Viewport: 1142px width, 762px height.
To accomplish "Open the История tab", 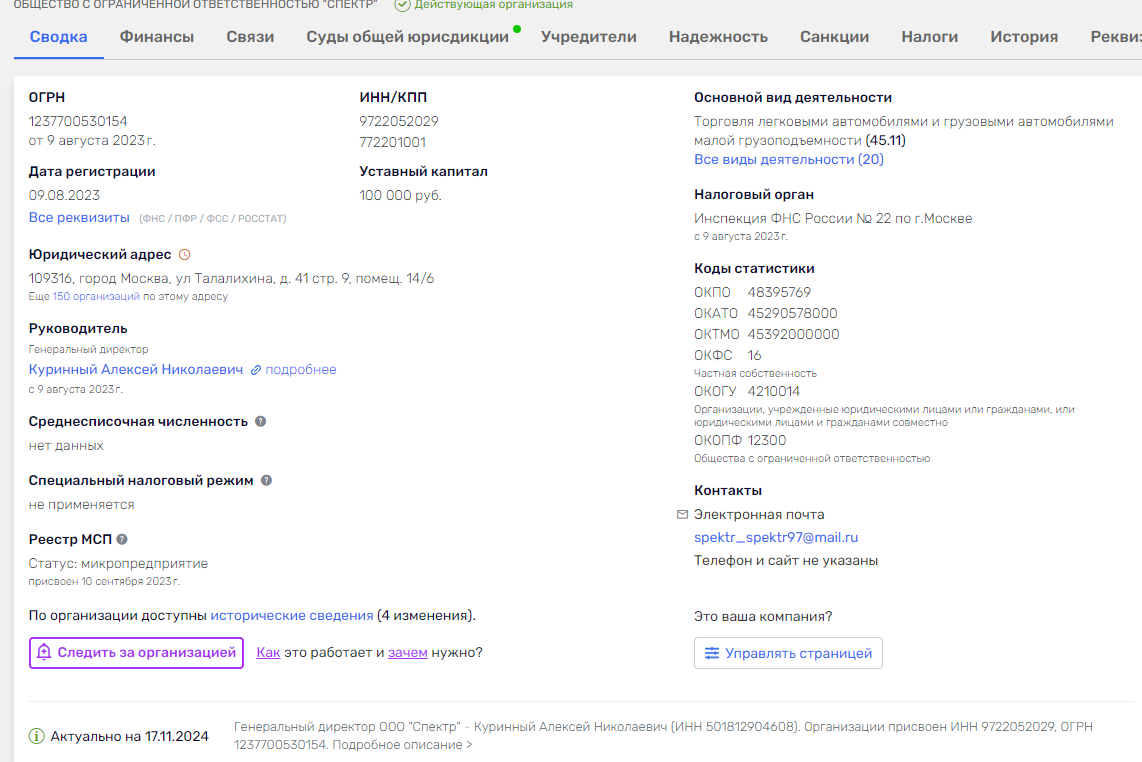I will pos(1023,36).
